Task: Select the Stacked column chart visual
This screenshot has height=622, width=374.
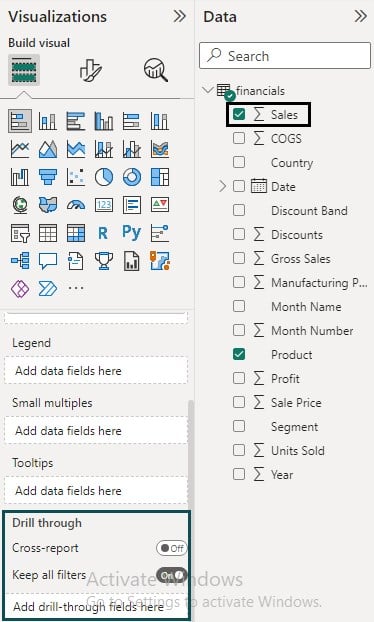Action: (x=48, y=121)
